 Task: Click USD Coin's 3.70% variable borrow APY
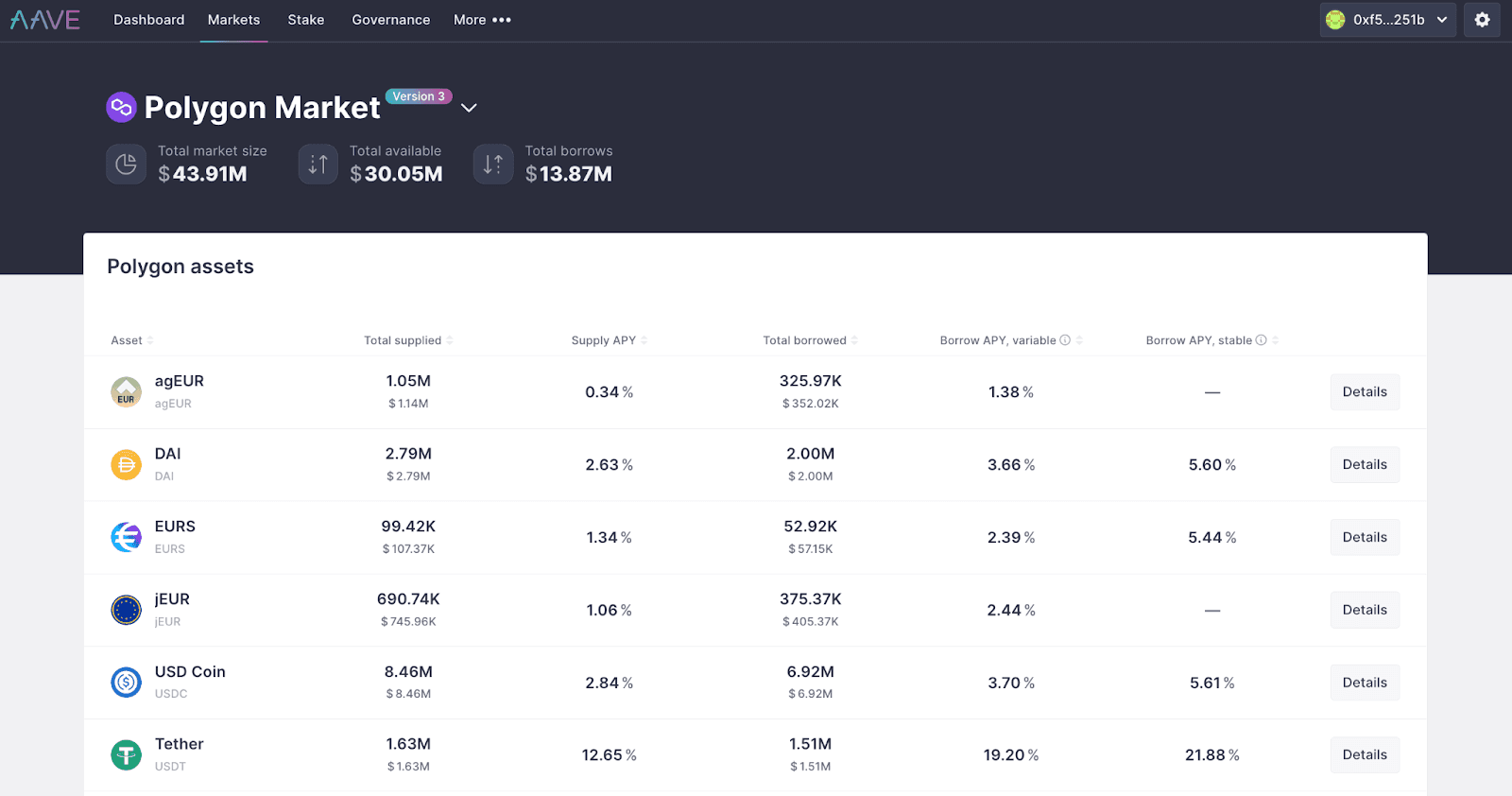click(x=1011, y=682)
